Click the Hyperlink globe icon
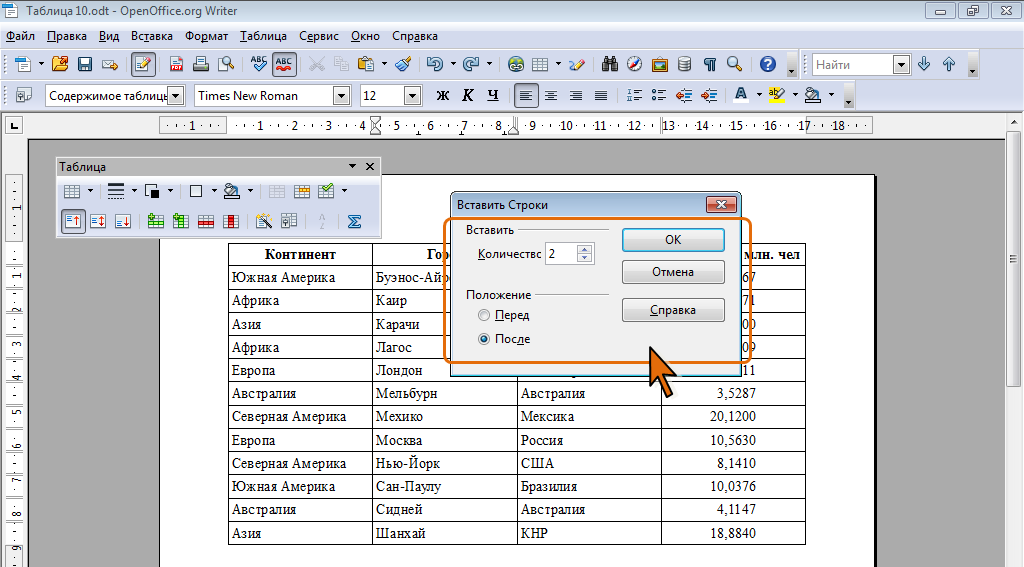Screen dimensions: 1024x567 (x=515, y=64)
